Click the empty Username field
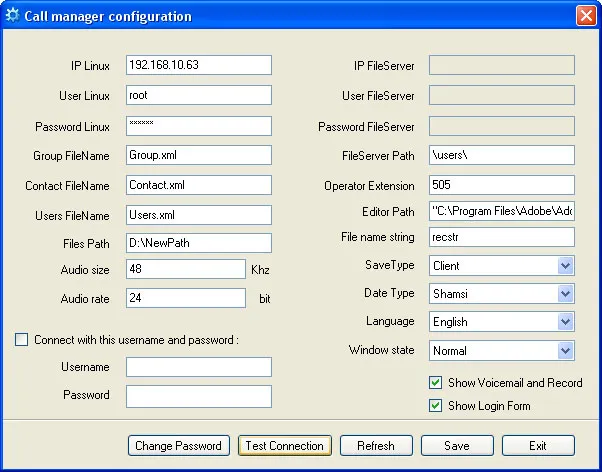 pos(199,367)
